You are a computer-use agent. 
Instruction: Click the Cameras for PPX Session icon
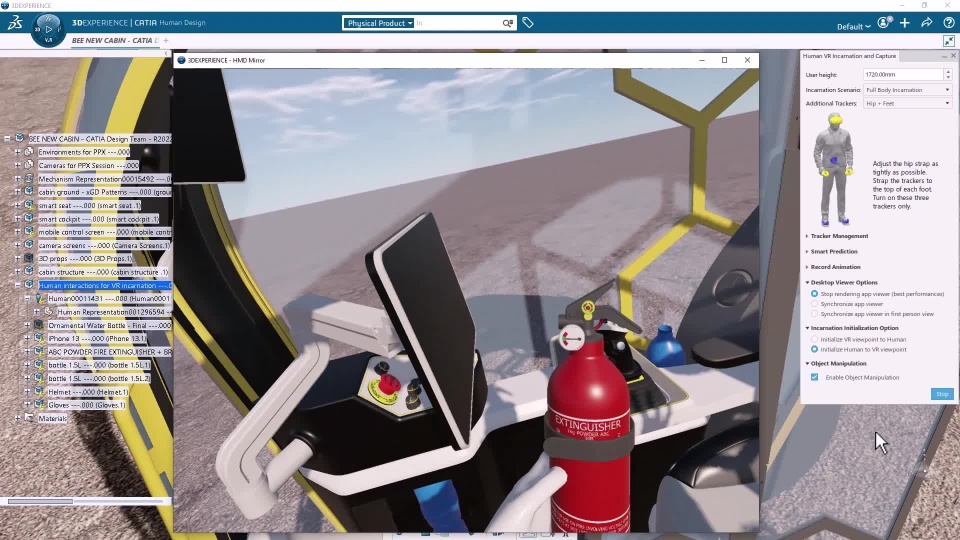[29, 165]
